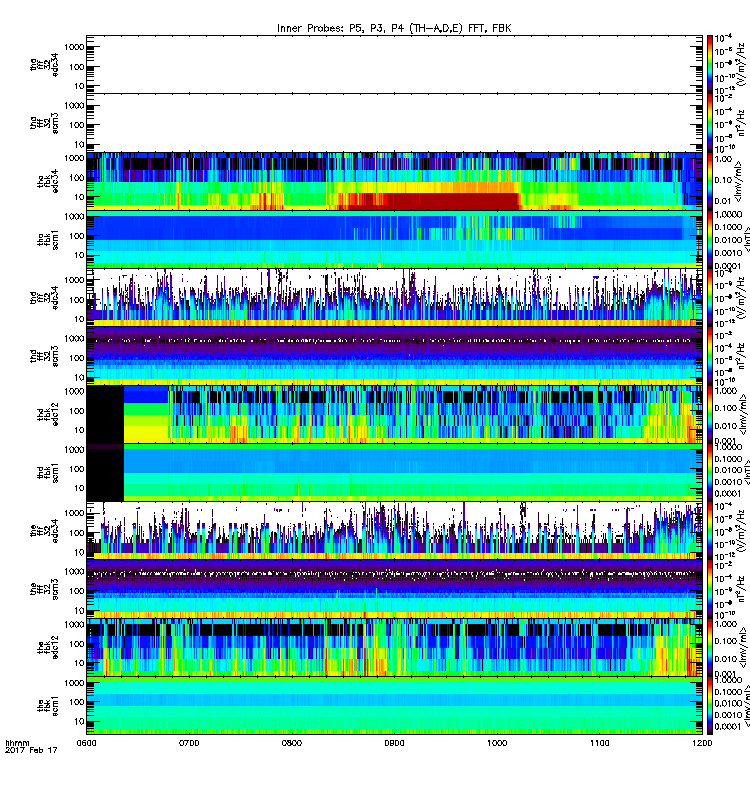The width and height of the screenshot is (750, 800).
Task: Select the 'the fbk scm1' y-axis label
Action: click(x=48, y=706)
